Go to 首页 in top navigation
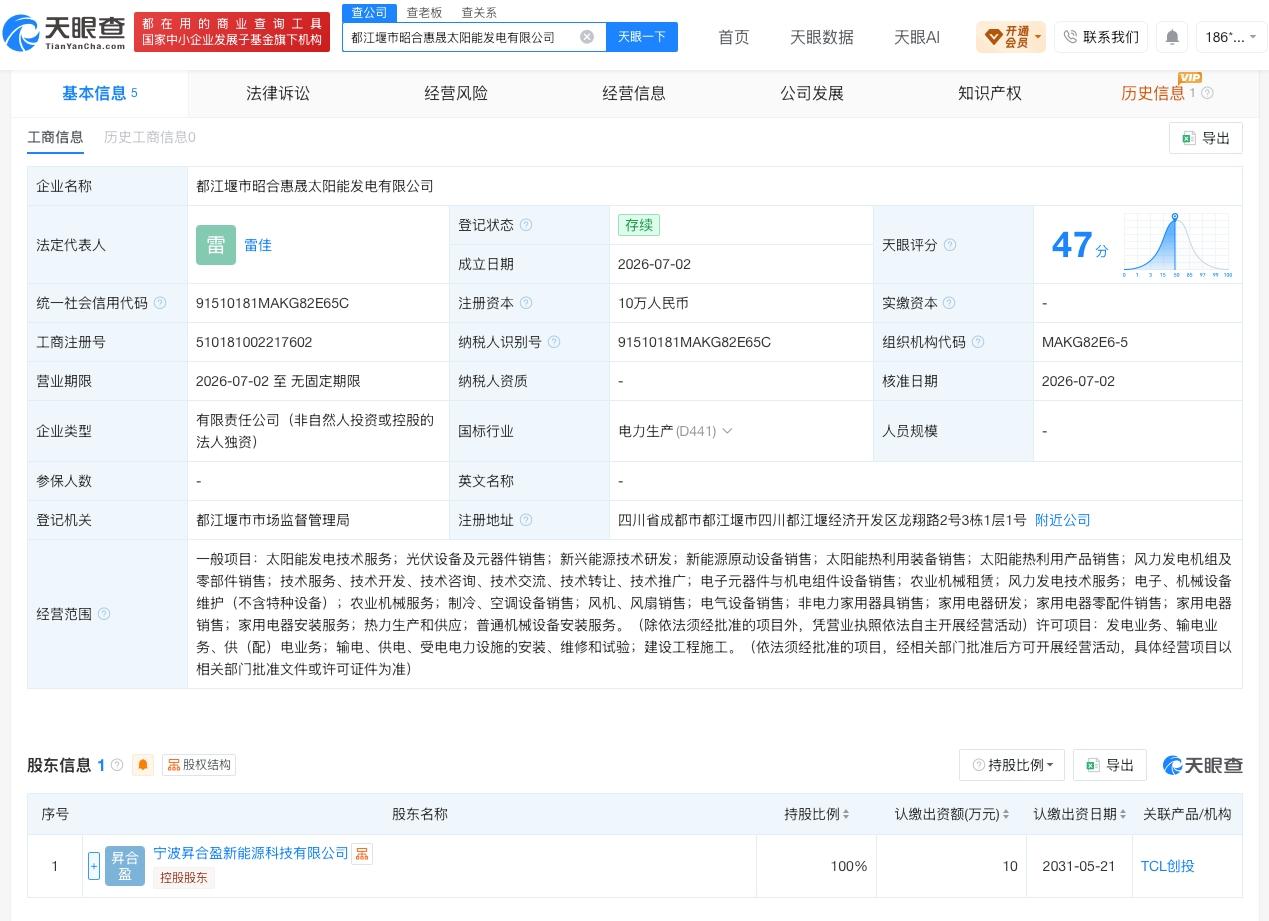 [734, 37]
